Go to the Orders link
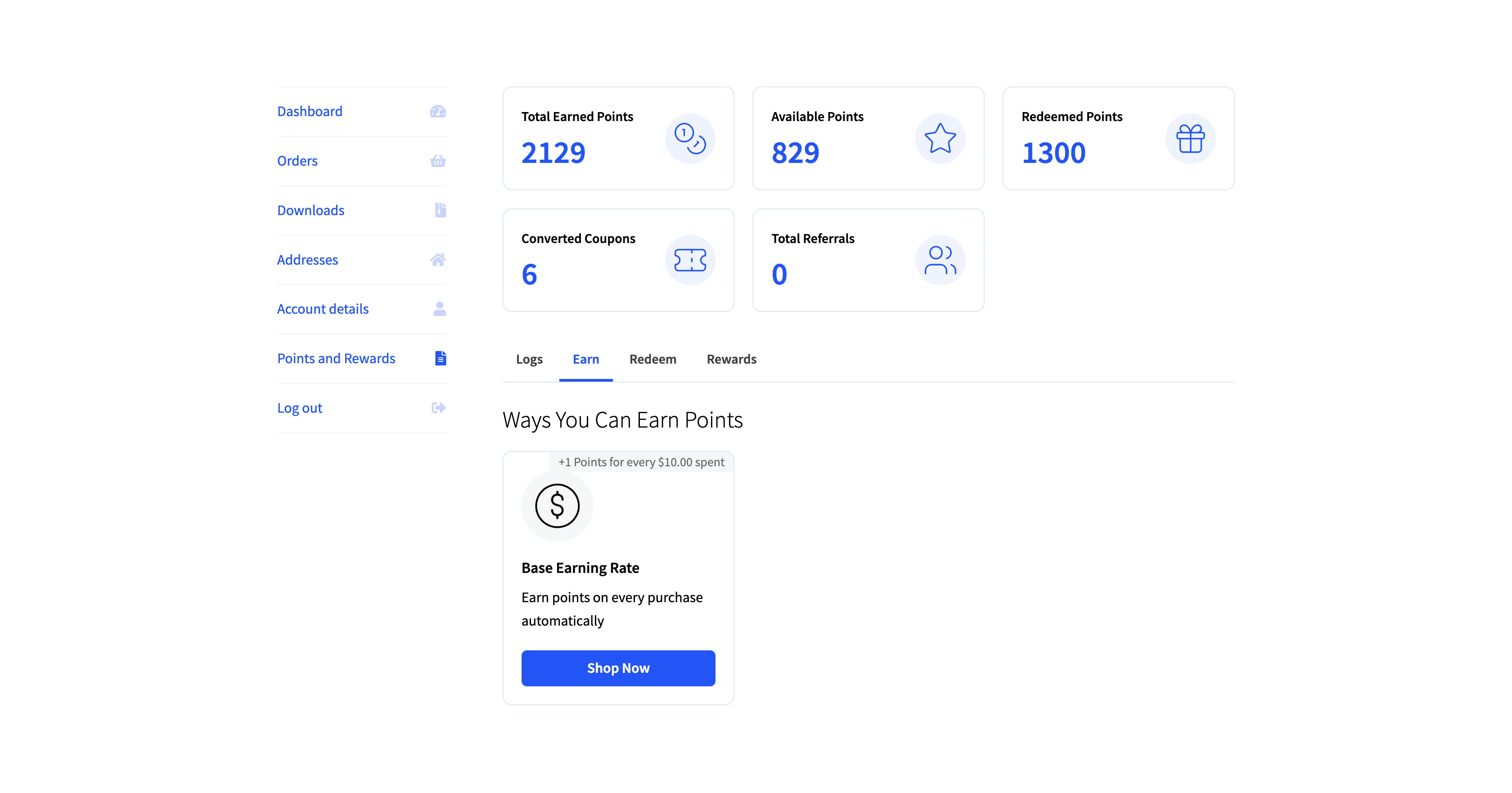The height and width of the screenshot is (793, 1512). point(297,161)
